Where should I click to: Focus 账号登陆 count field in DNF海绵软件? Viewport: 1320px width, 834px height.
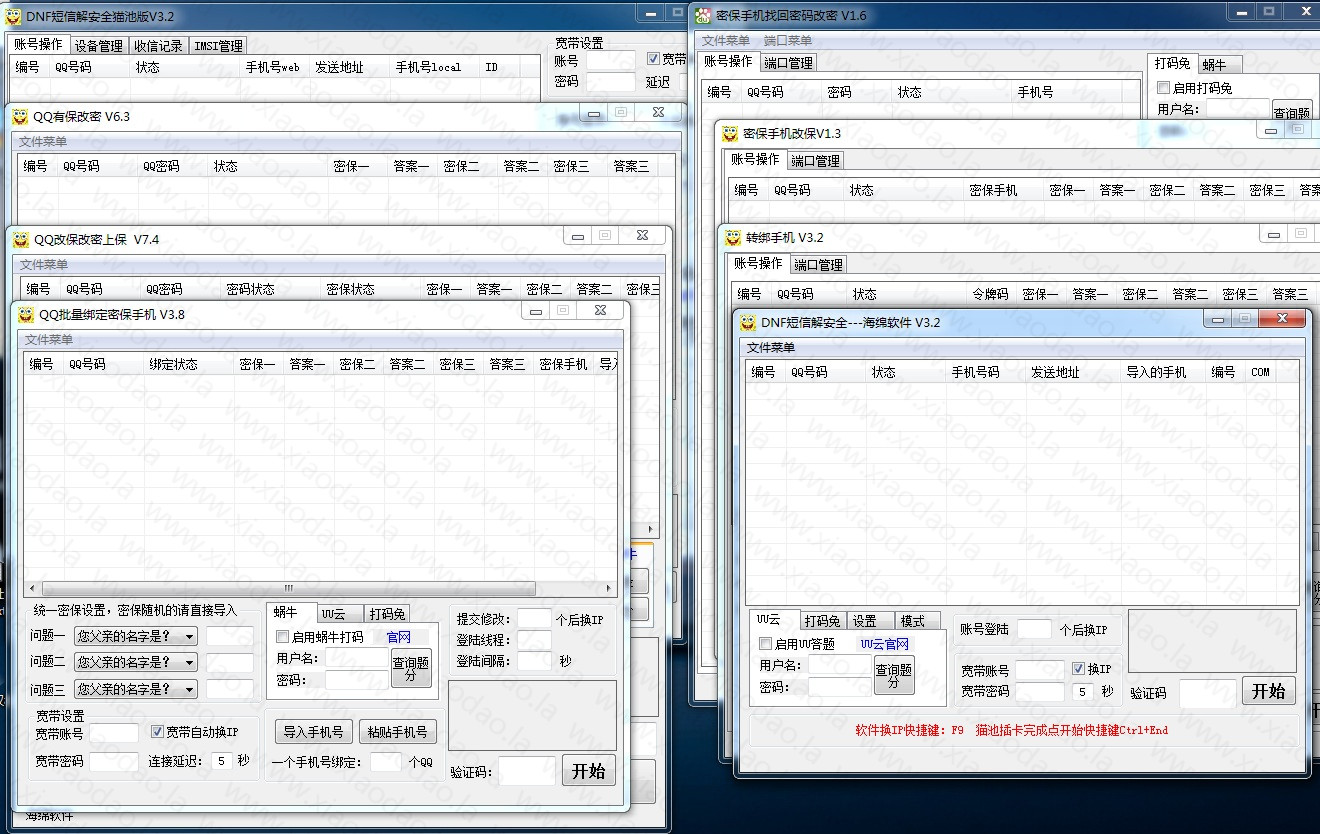coord(1034,629)
